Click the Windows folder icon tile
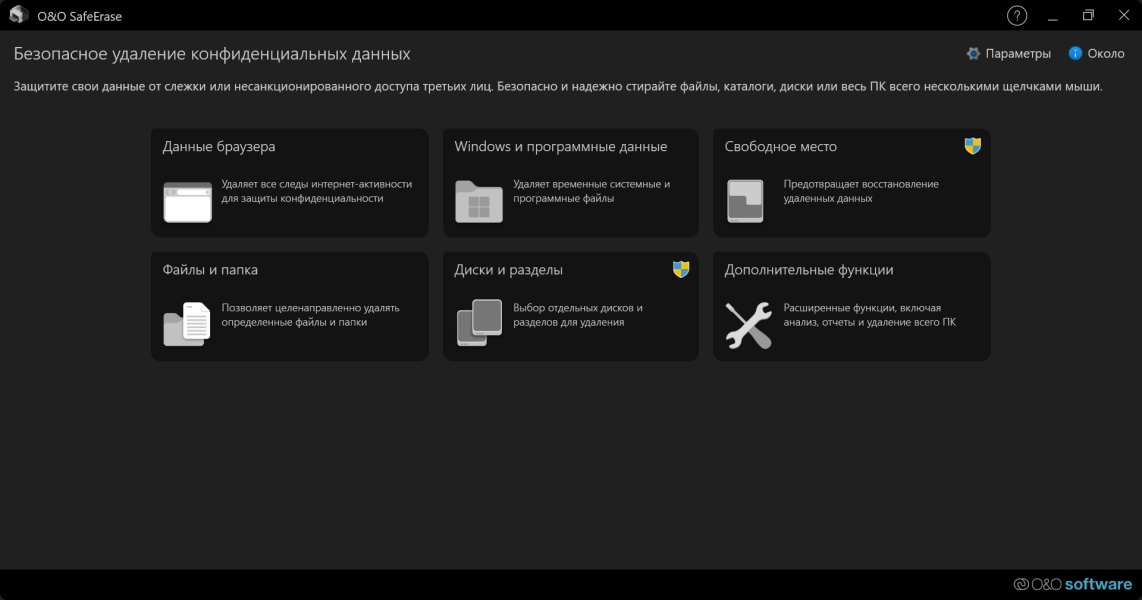1142x600 pixels. click(x=479, y=202)
